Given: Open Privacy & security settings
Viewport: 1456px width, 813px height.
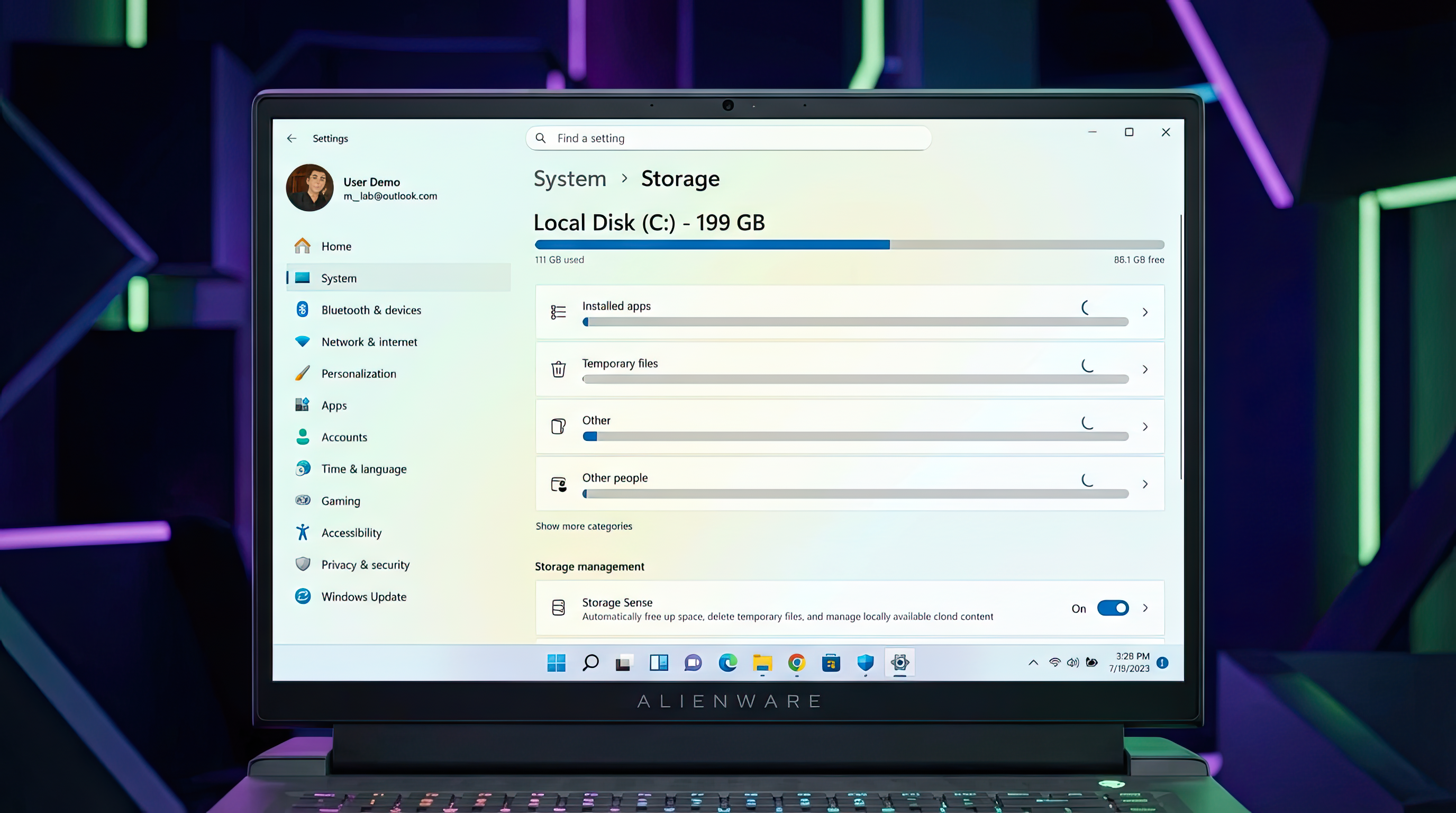Looking at the screenshot, I should tap(365, 564).
